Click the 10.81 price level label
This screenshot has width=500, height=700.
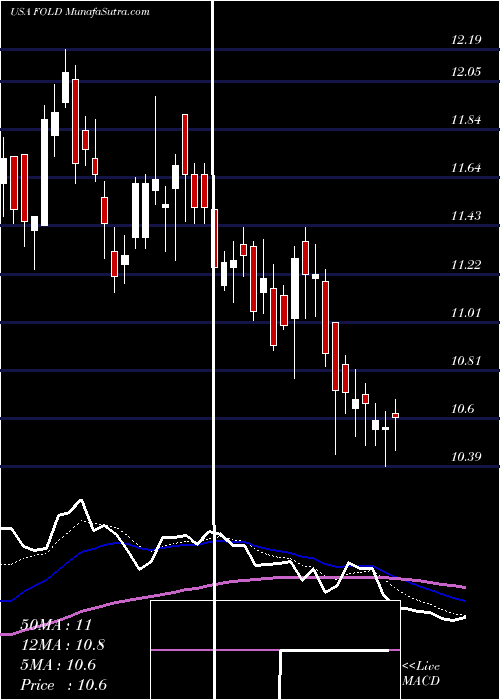466,360
